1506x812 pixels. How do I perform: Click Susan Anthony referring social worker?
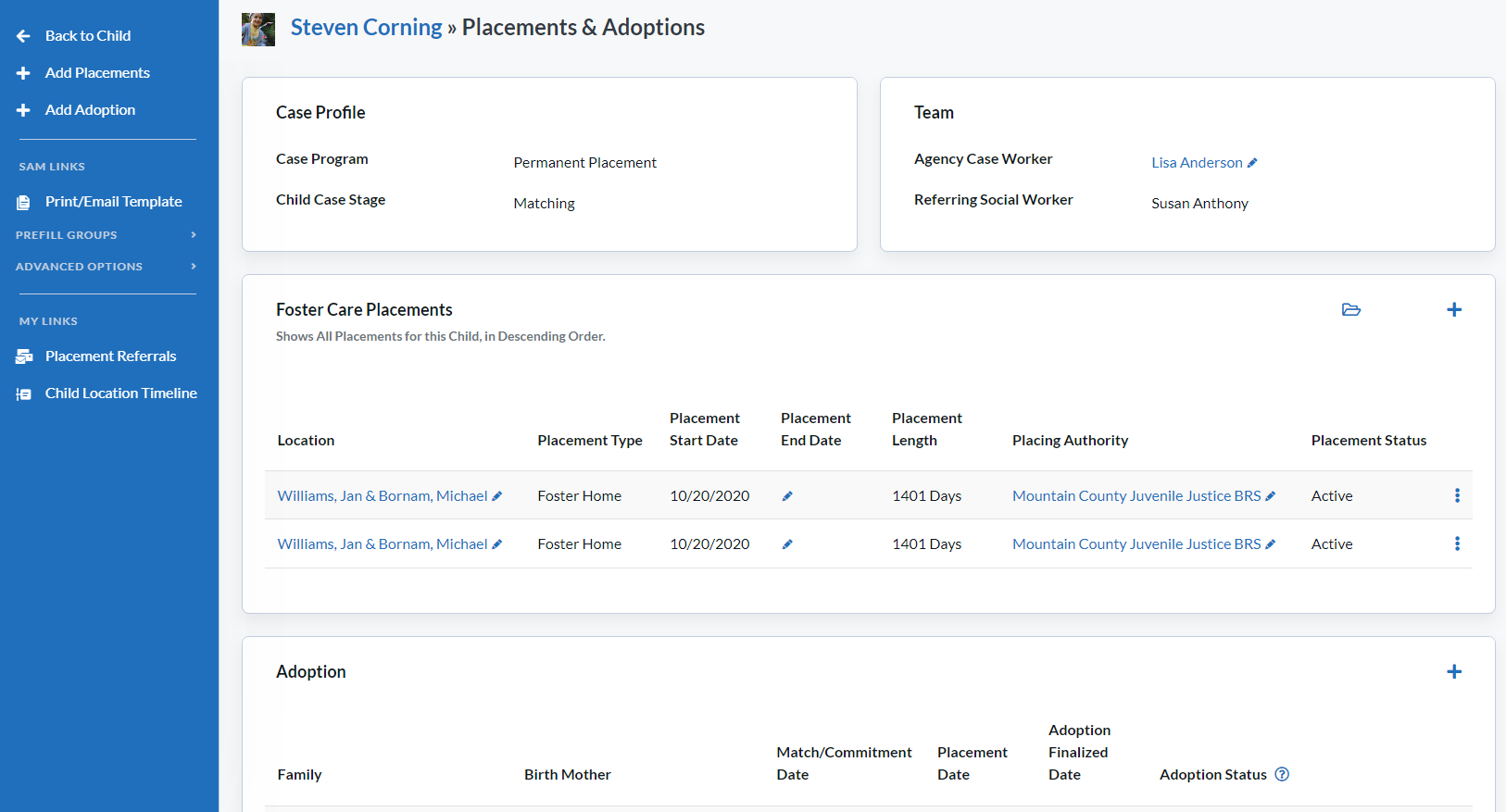click(x=1199, y=204)
